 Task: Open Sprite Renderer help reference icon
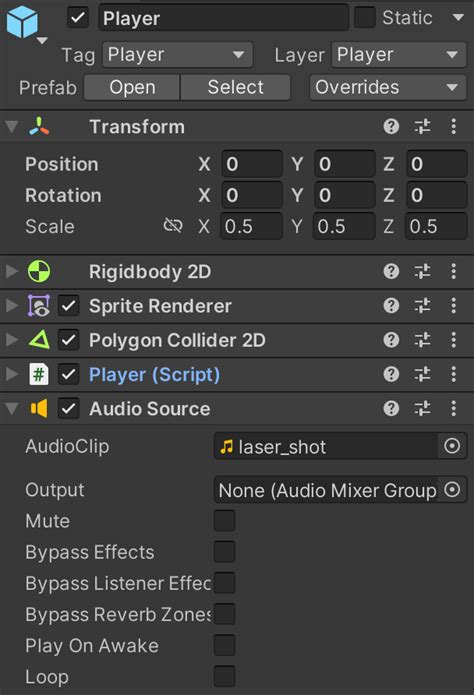pos(391,305)
